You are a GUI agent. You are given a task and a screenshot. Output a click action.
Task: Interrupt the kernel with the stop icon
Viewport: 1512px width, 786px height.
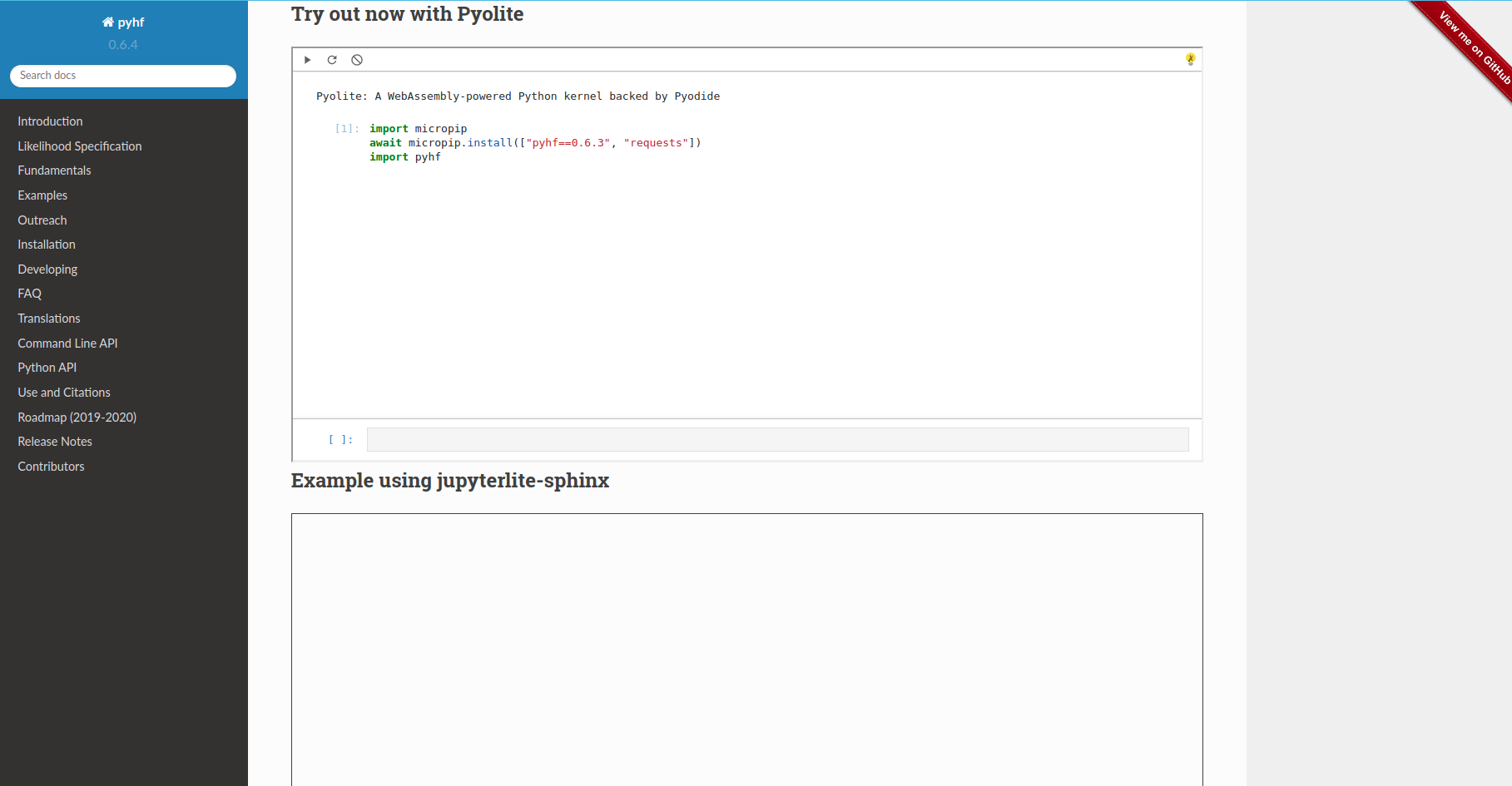click(x=357, y=59)
